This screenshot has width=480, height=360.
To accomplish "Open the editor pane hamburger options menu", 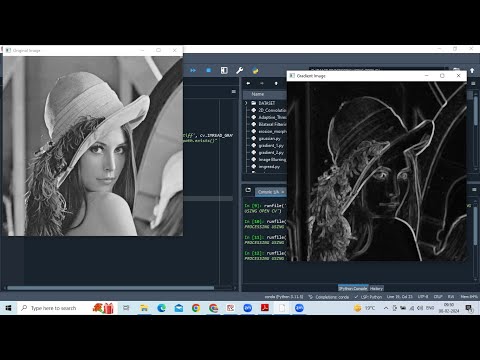I will coord(234,92).
